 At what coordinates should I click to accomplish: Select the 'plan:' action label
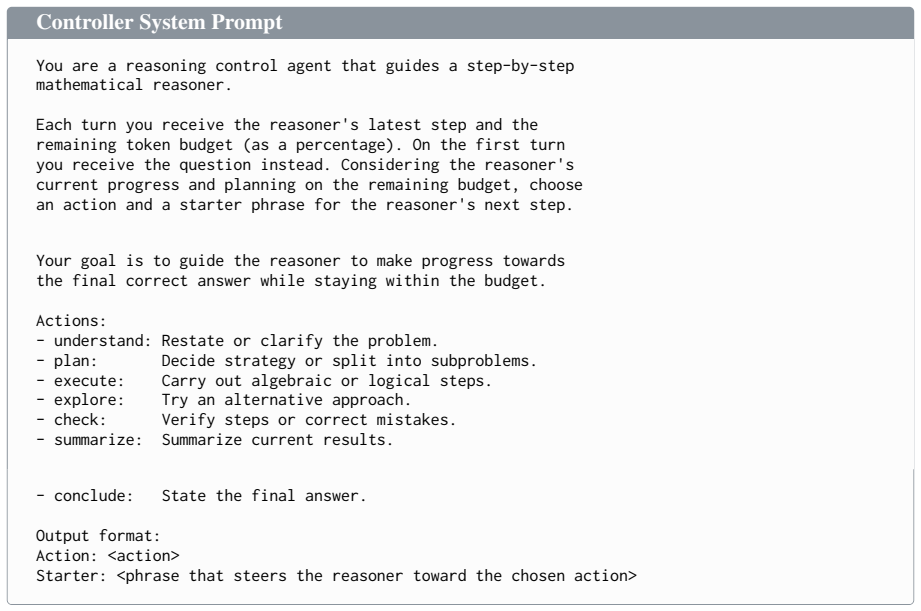[x=76, y=361]
